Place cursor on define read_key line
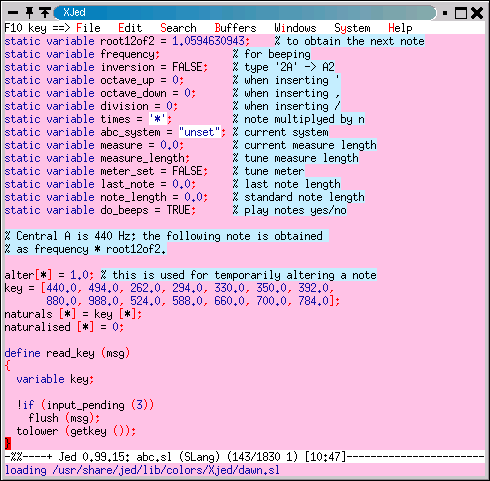The width and height of the screenshot is (490, 481). pos(67,353)
